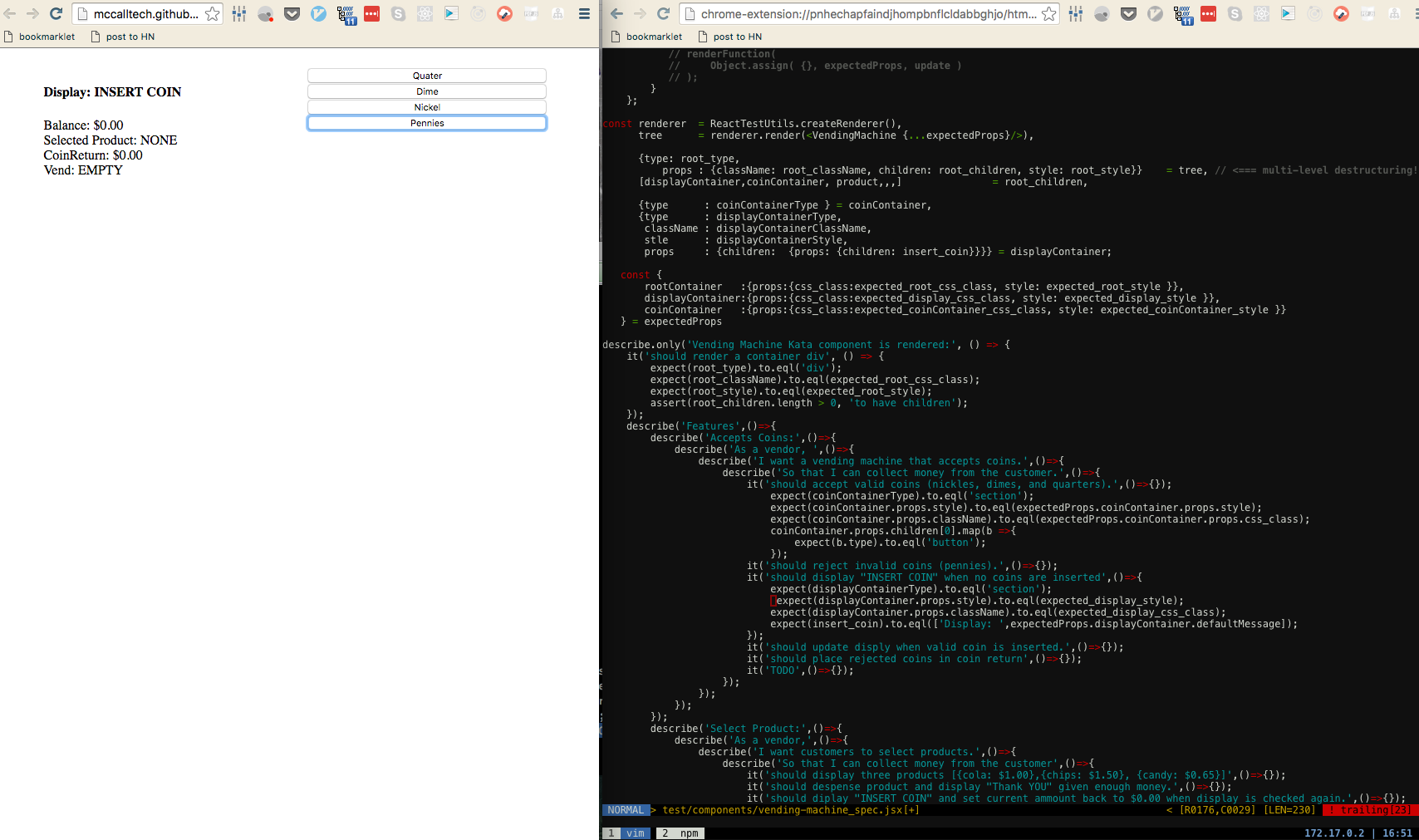Open the tree extension with badge 11, left window
The image size is (1419, 840).
346,14
